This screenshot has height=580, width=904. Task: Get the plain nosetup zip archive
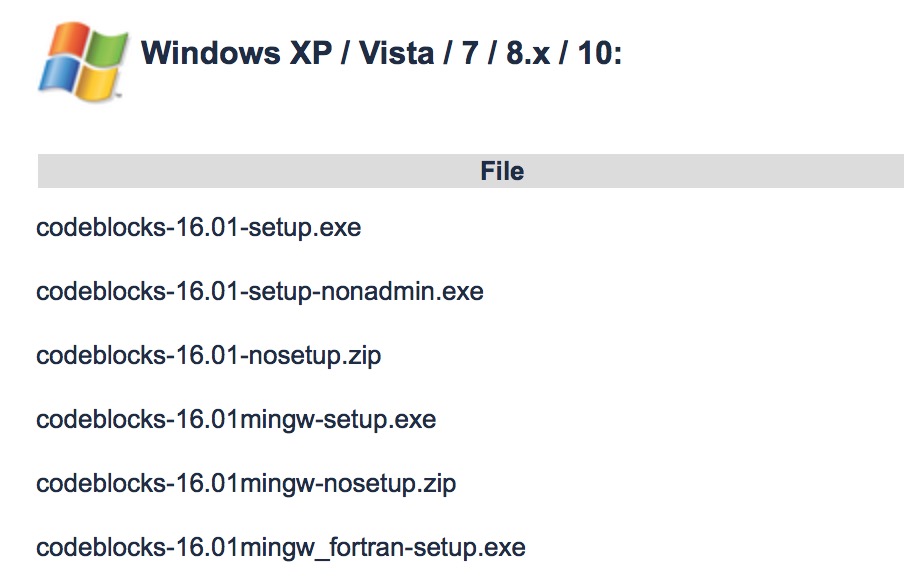click(208, 356)
